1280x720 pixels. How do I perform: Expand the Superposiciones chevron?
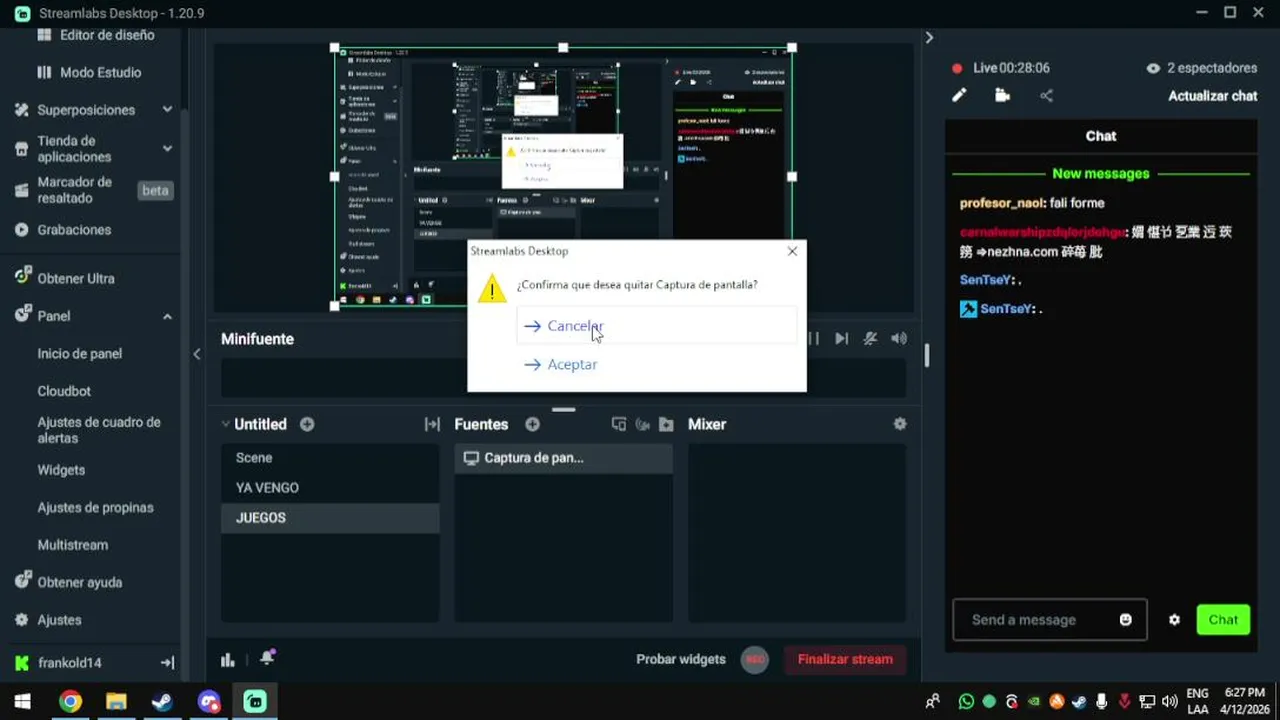click(167, 110)
